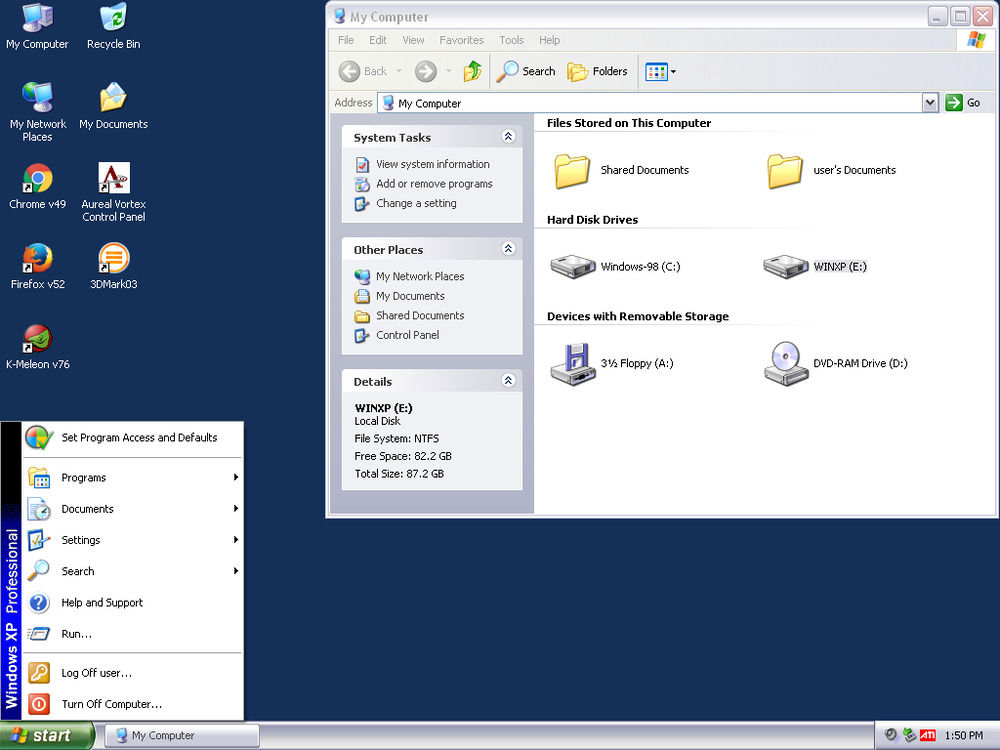Click the ATI tray icon

pos(928,735)
